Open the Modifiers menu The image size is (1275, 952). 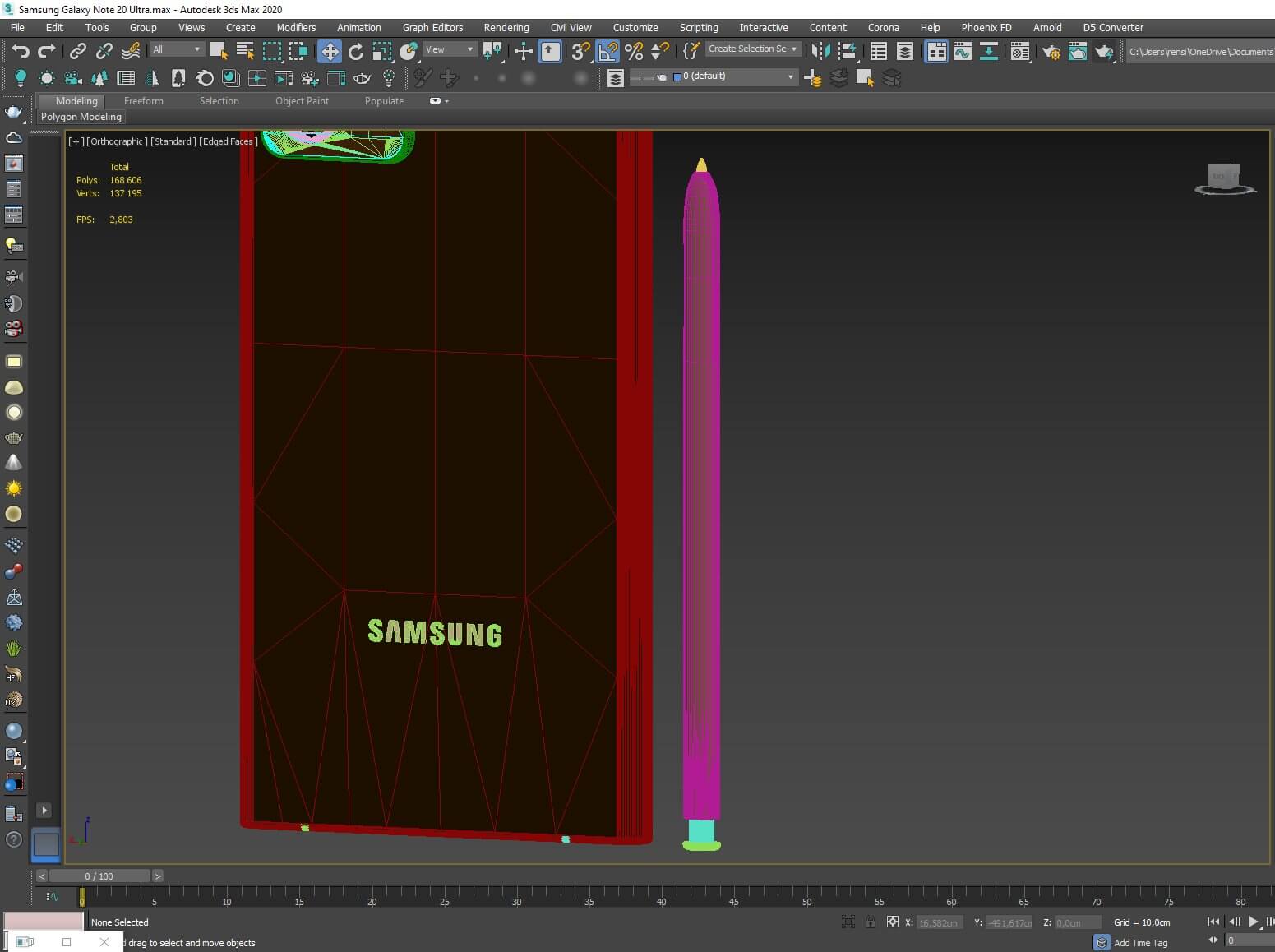click(296, 27)
